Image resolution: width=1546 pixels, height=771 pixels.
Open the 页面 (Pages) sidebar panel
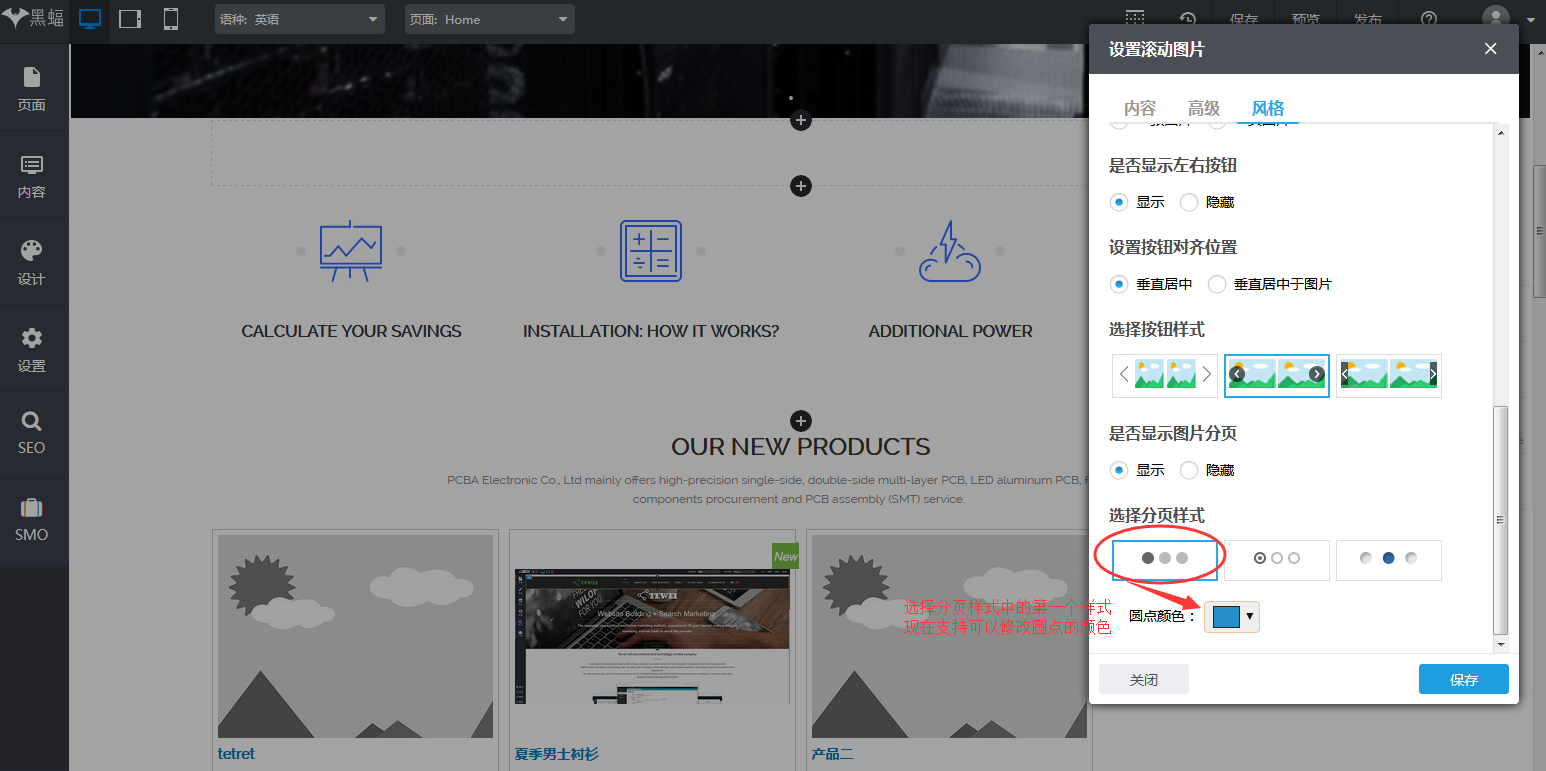coord(32,88)
